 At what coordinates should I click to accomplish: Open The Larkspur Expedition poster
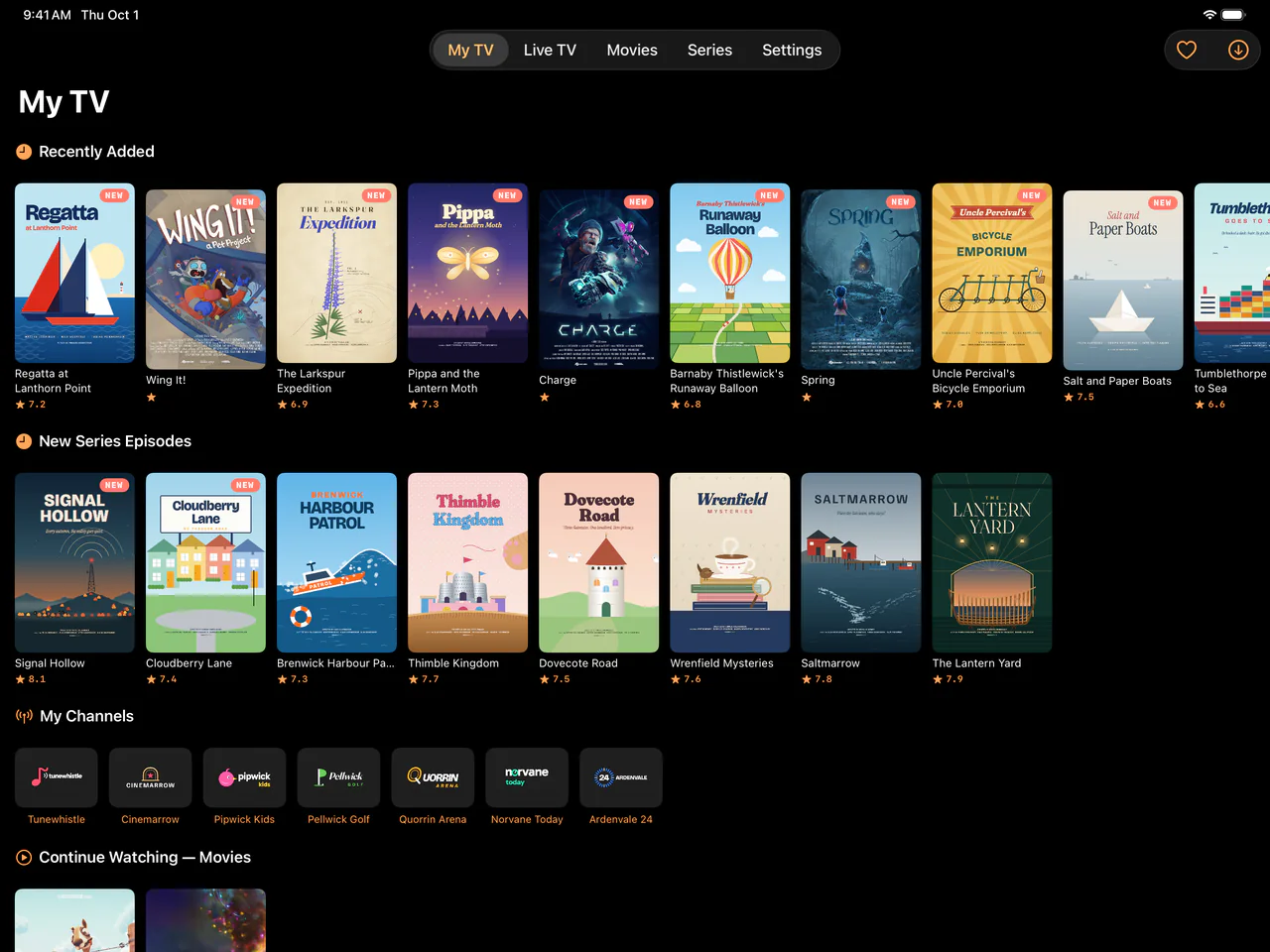click(x=336, y=273)
